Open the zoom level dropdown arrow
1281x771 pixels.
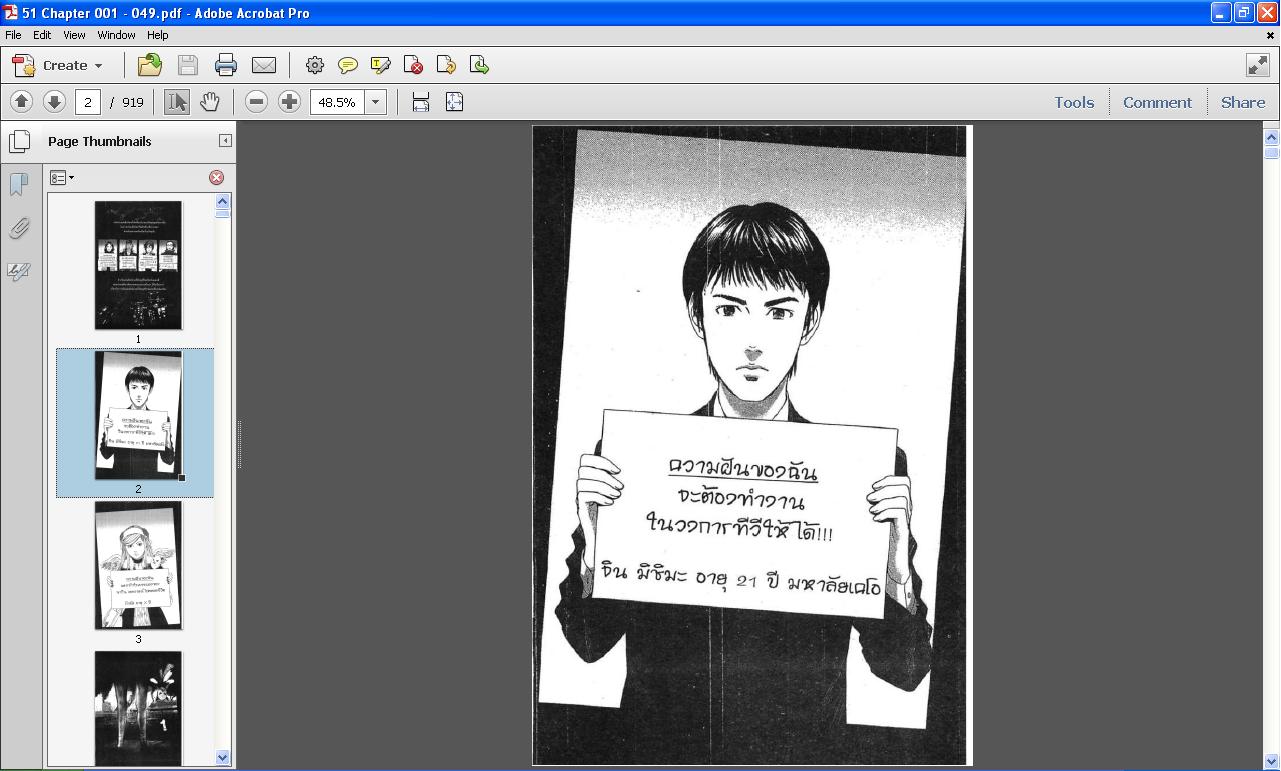coord(376,102)
